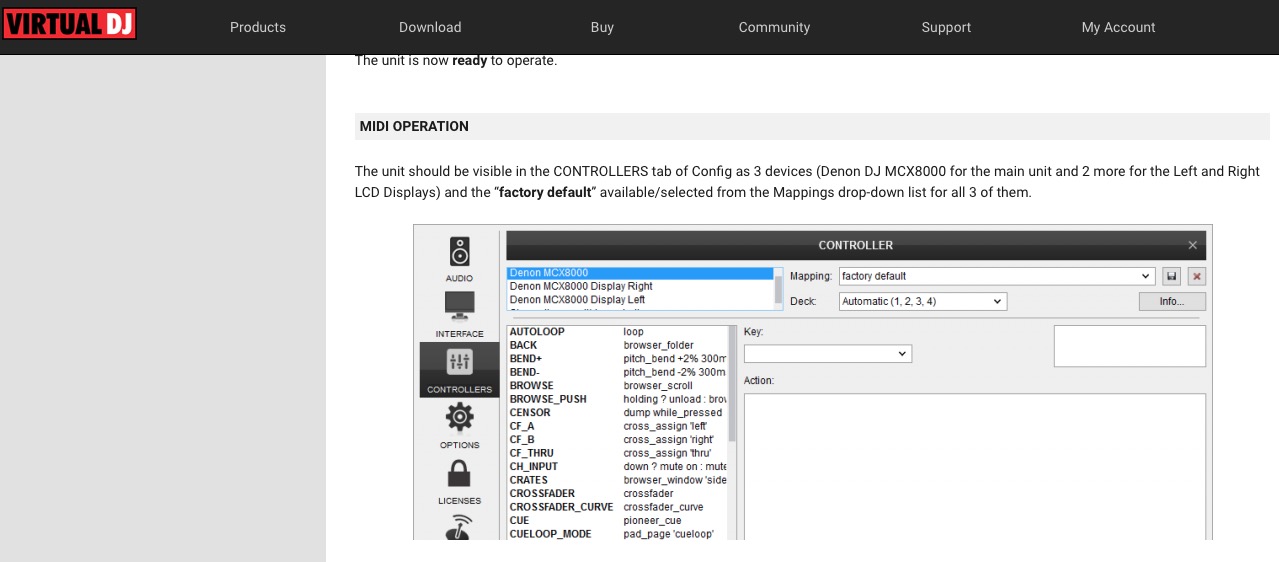This screenshot has width=1279, height=562.
Task: Open the Community menu
Action: pyautogui.click(x=774, y=27)
